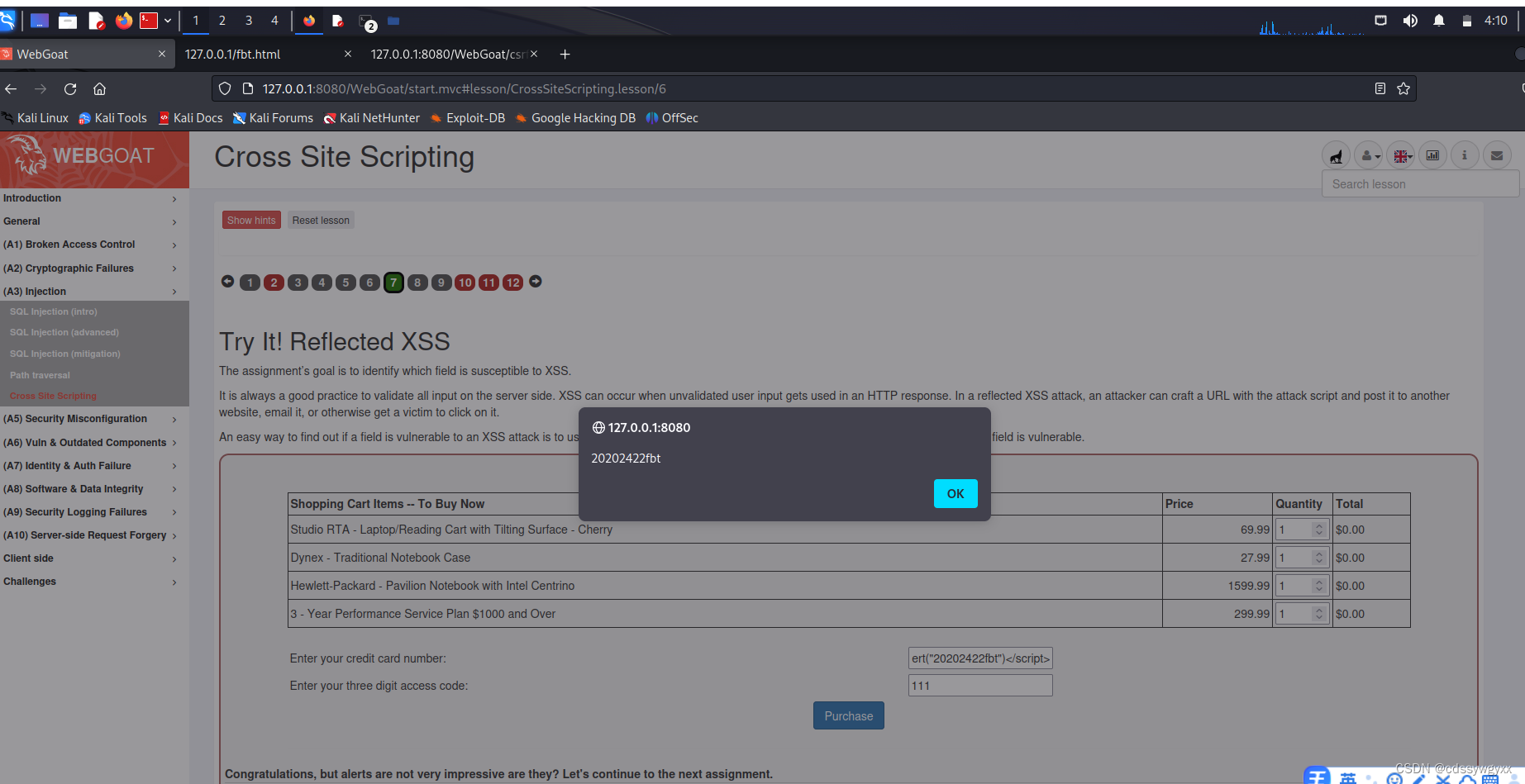Switch to the 127.0.0.1/fbt.html tab
1525x784 pixels.
pos(268,55)
